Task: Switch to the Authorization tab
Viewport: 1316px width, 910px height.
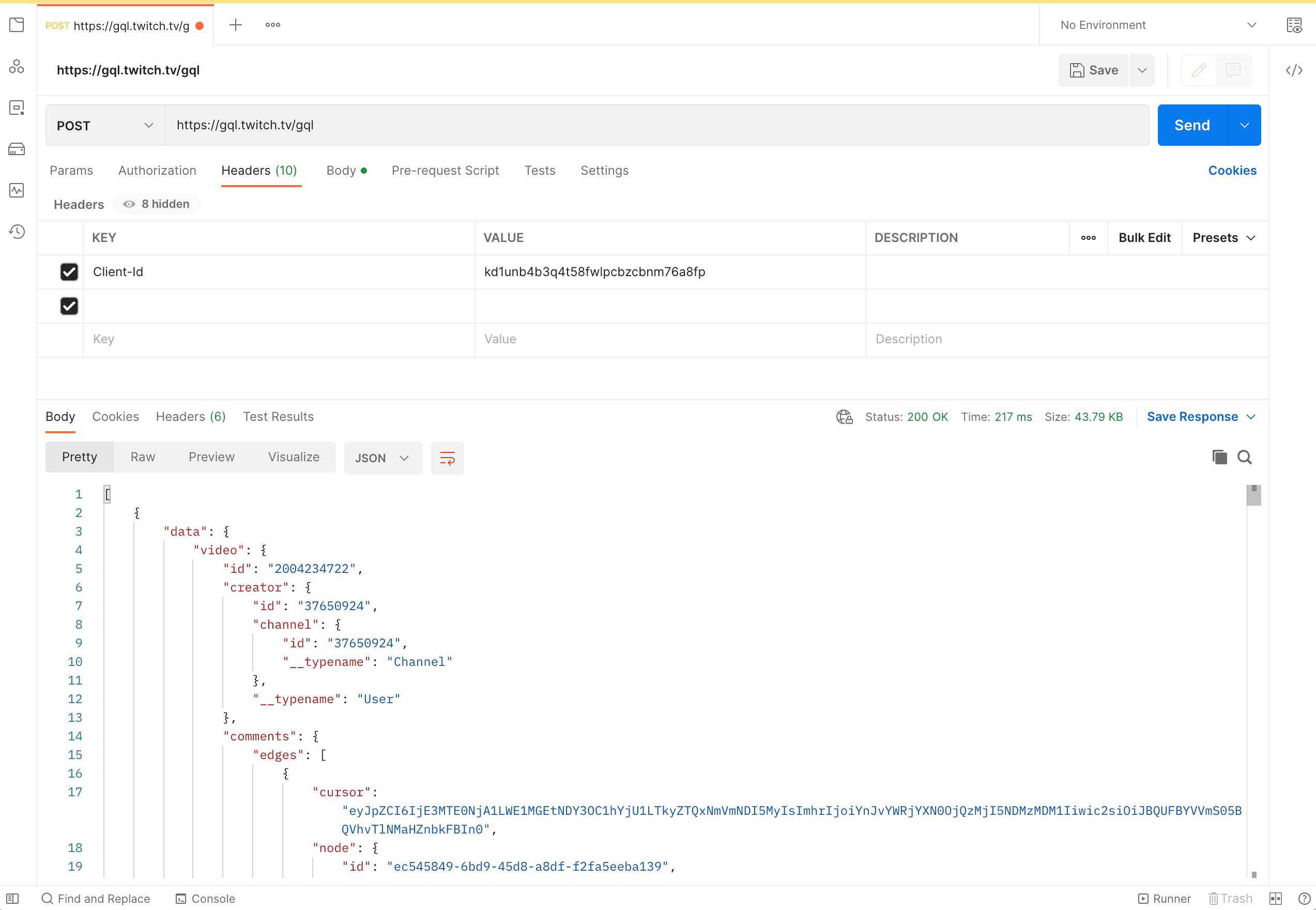Action: [x=157, y=171]
